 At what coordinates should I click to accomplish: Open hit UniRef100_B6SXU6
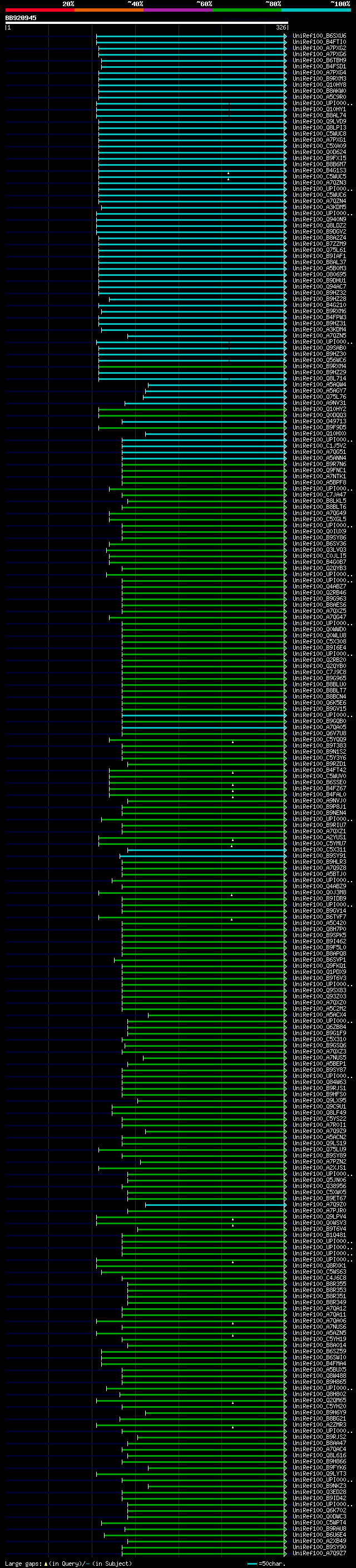pyautogui.click(x=319, y=36)
